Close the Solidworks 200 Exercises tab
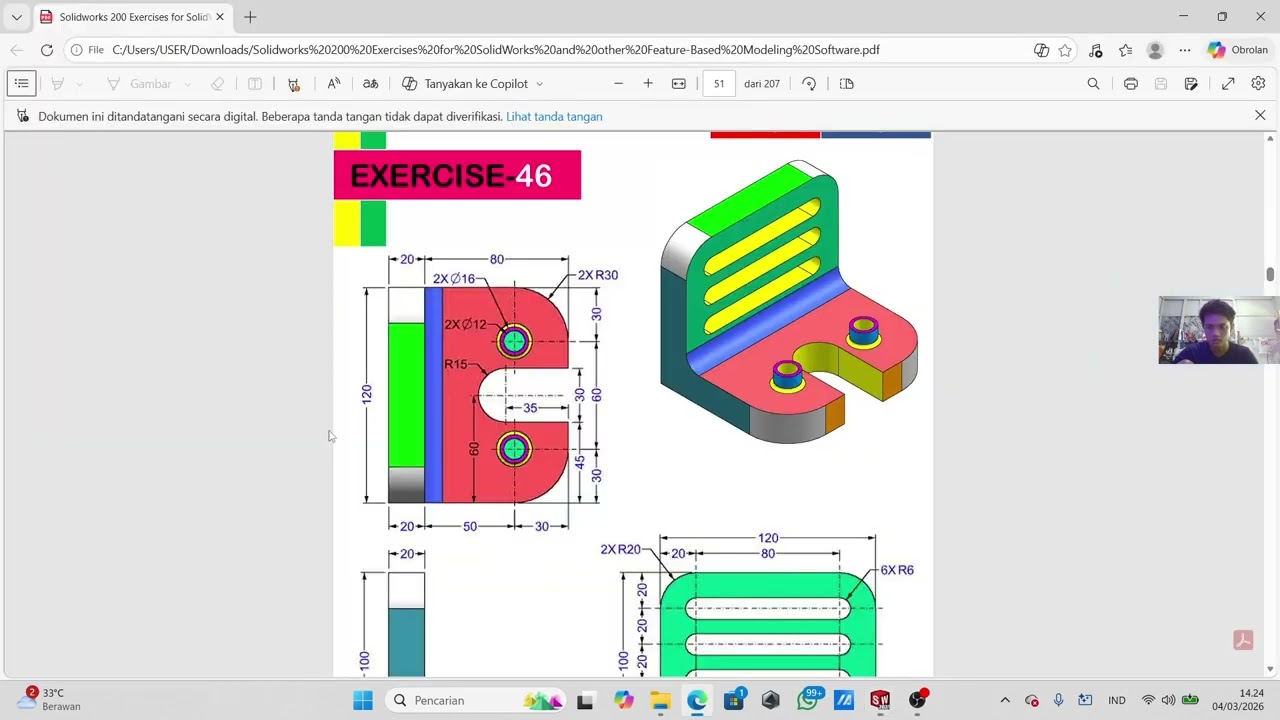The height and width of the screenshot is (720, 1280). (x=220, y=17)
